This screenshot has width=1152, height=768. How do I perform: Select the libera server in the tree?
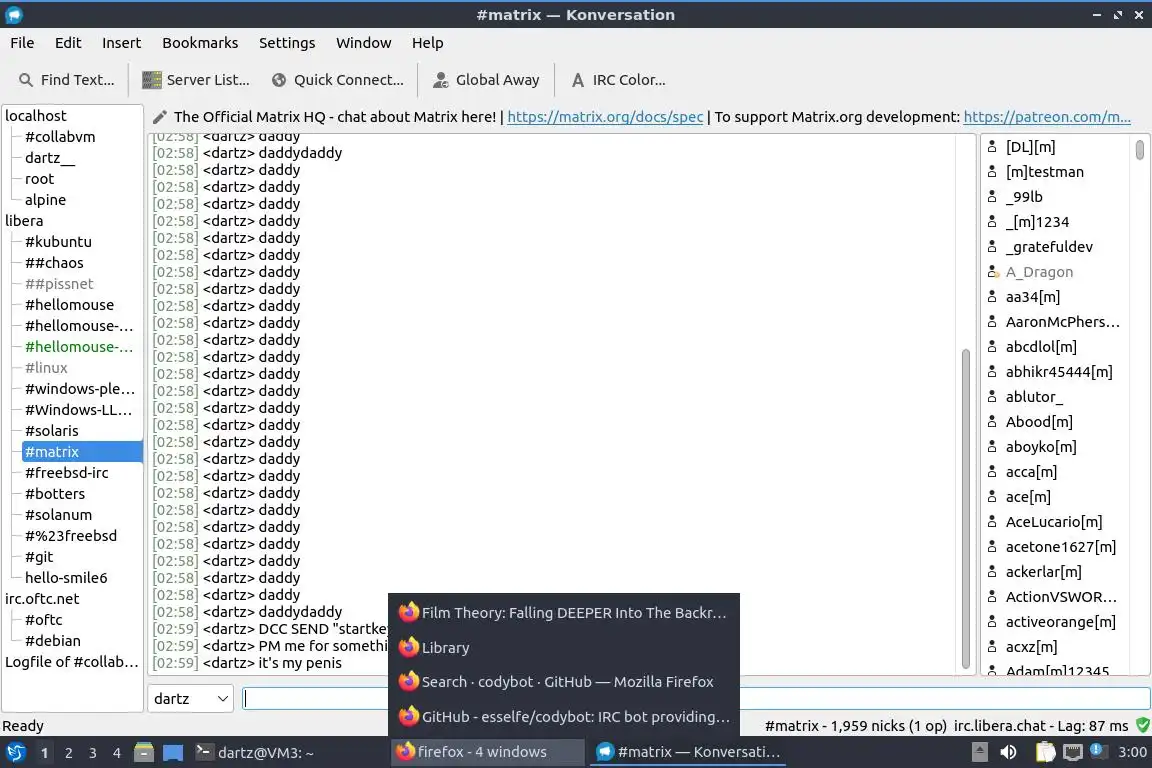[x=24, y=220]
